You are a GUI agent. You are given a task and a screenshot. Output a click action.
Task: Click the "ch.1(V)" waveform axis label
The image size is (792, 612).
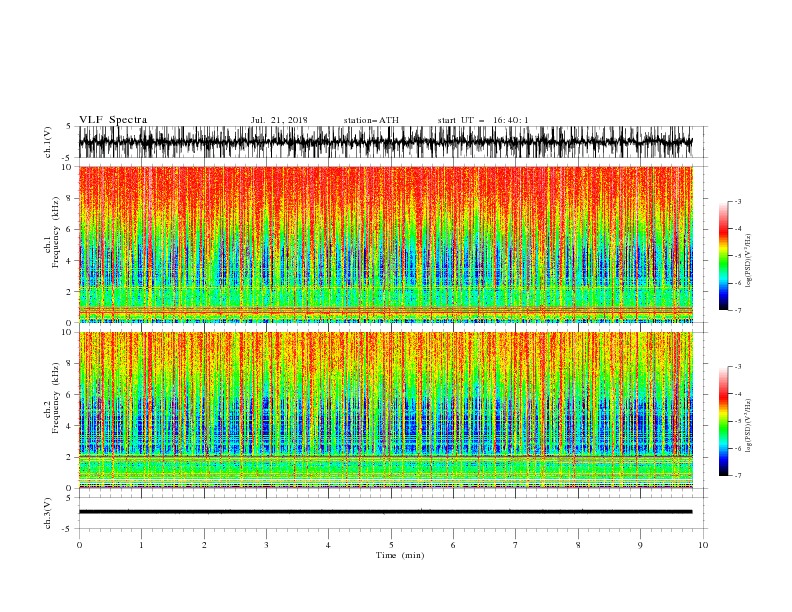tap(48, 142)
